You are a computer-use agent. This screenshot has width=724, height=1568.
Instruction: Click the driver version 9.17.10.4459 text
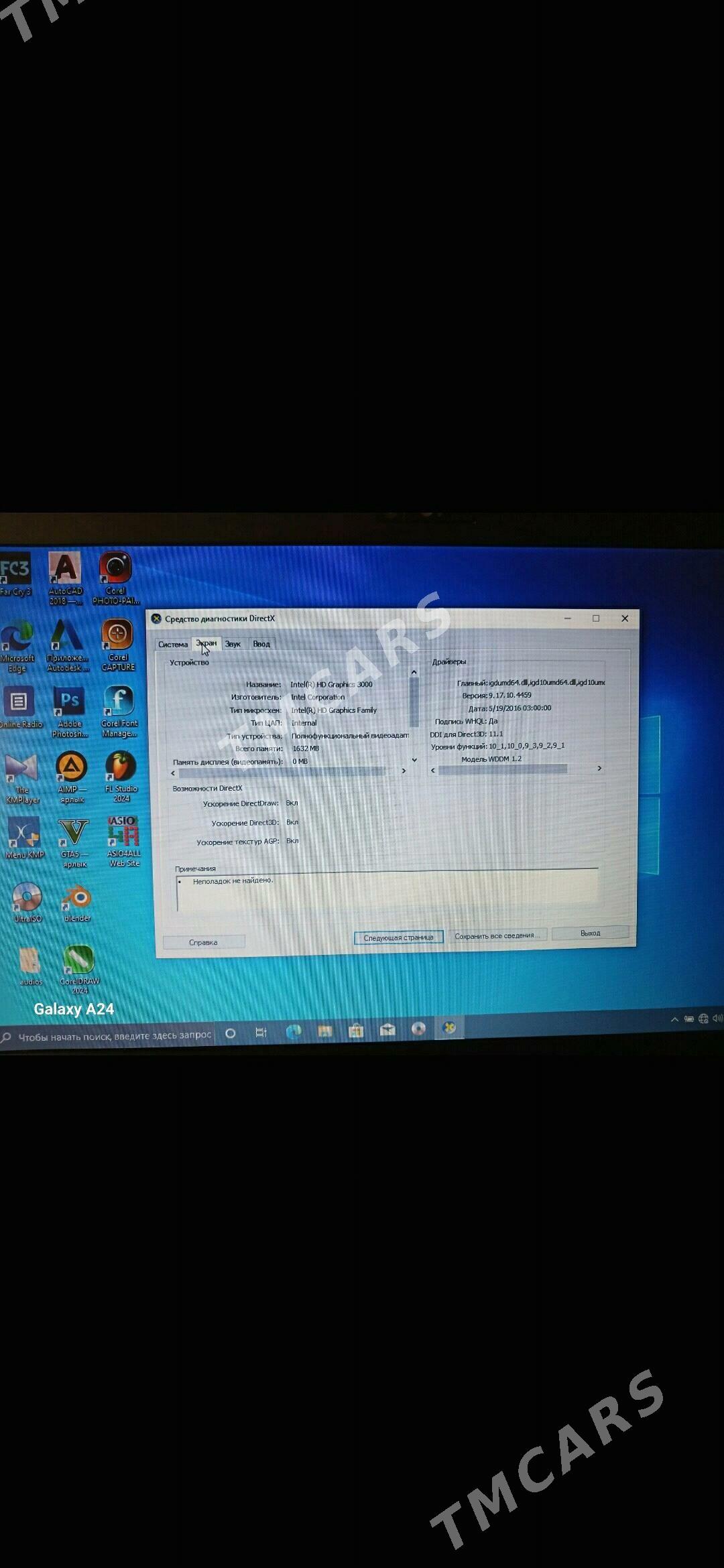coord(510,696)
